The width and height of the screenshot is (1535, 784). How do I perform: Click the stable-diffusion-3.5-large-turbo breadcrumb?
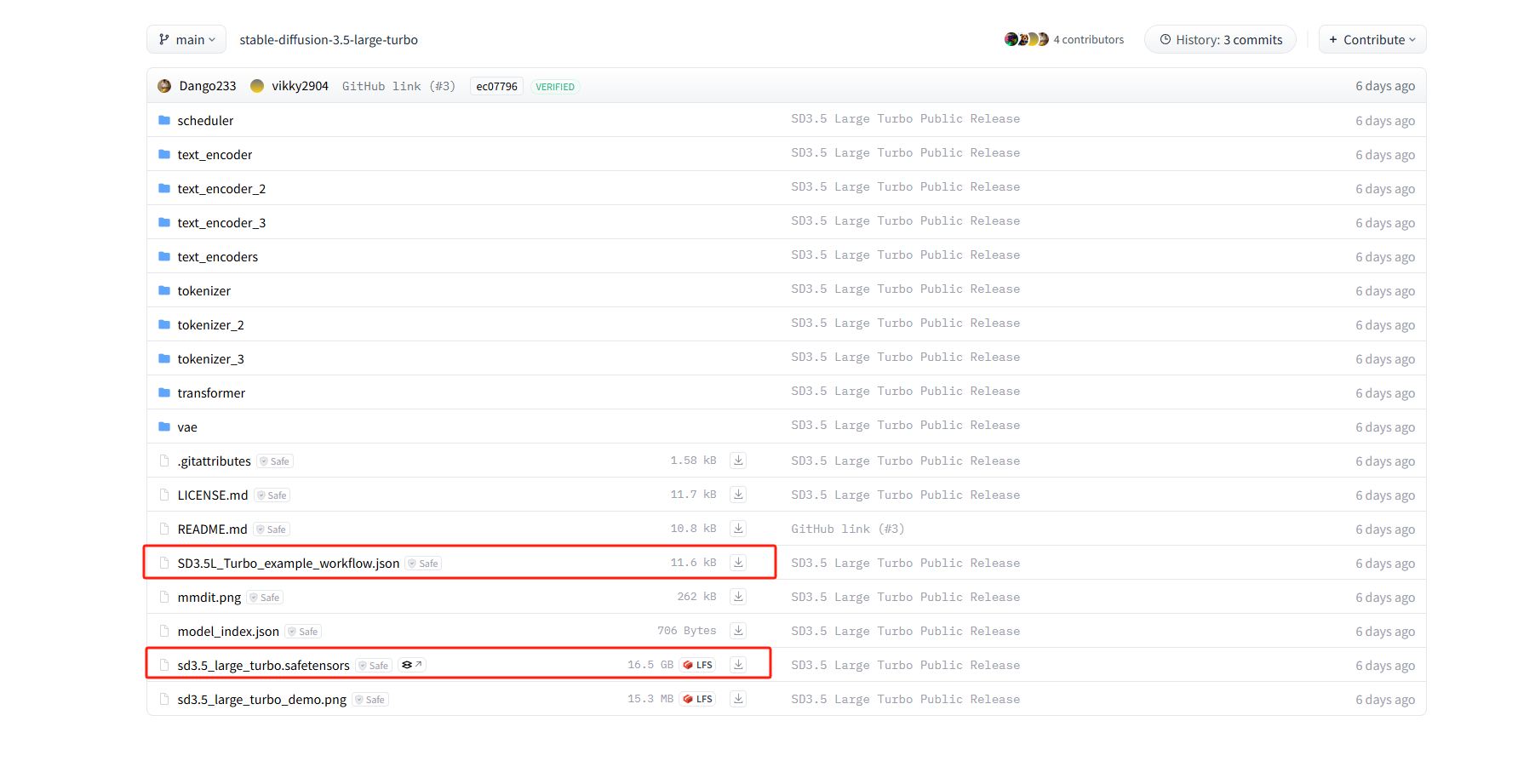(x=329, y=40)
